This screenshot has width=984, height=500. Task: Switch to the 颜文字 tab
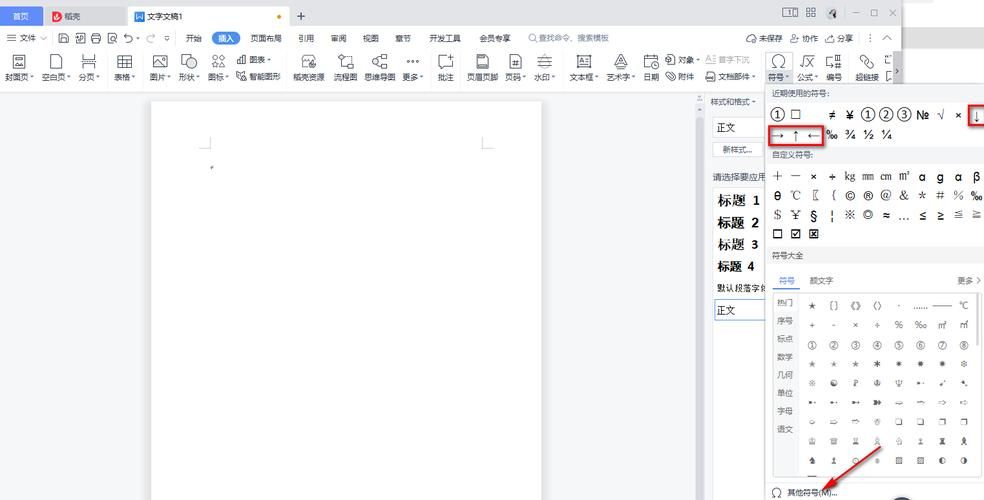click(x=821, y=281)
